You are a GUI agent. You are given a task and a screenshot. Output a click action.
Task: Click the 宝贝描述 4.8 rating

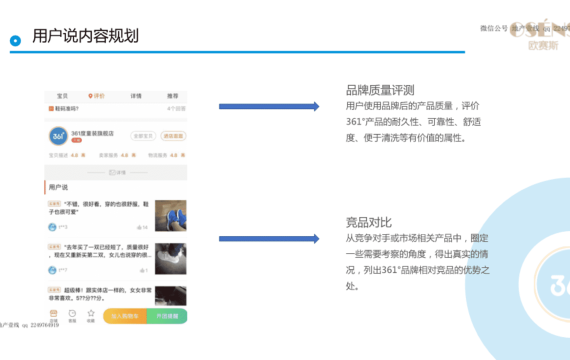[67, 155]
